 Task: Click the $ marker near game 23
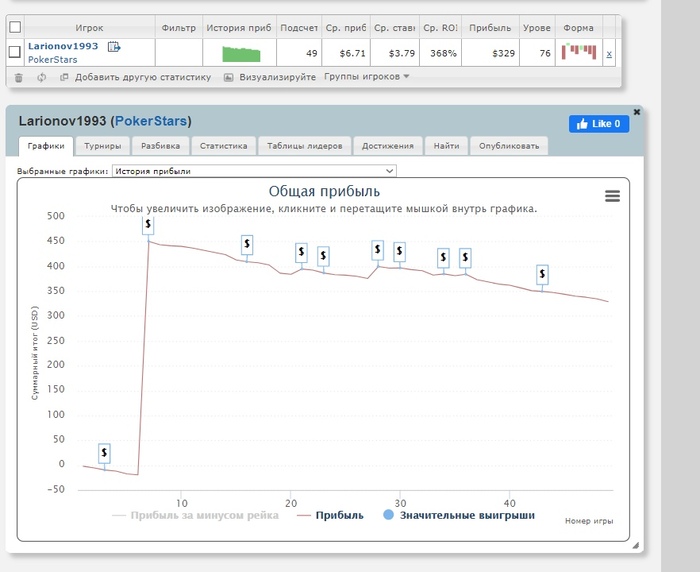pos(323,256)
